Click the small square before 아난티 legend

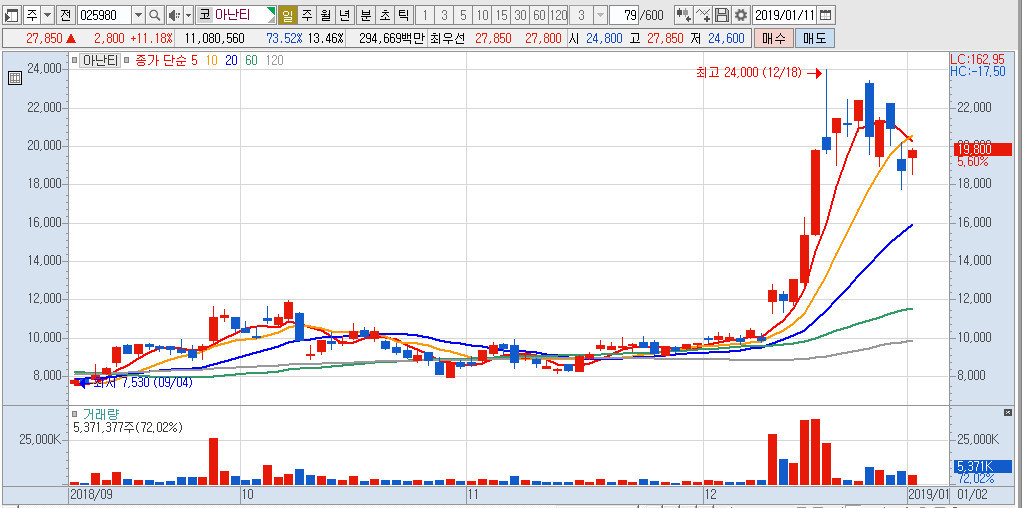click(x=74, y=61)
